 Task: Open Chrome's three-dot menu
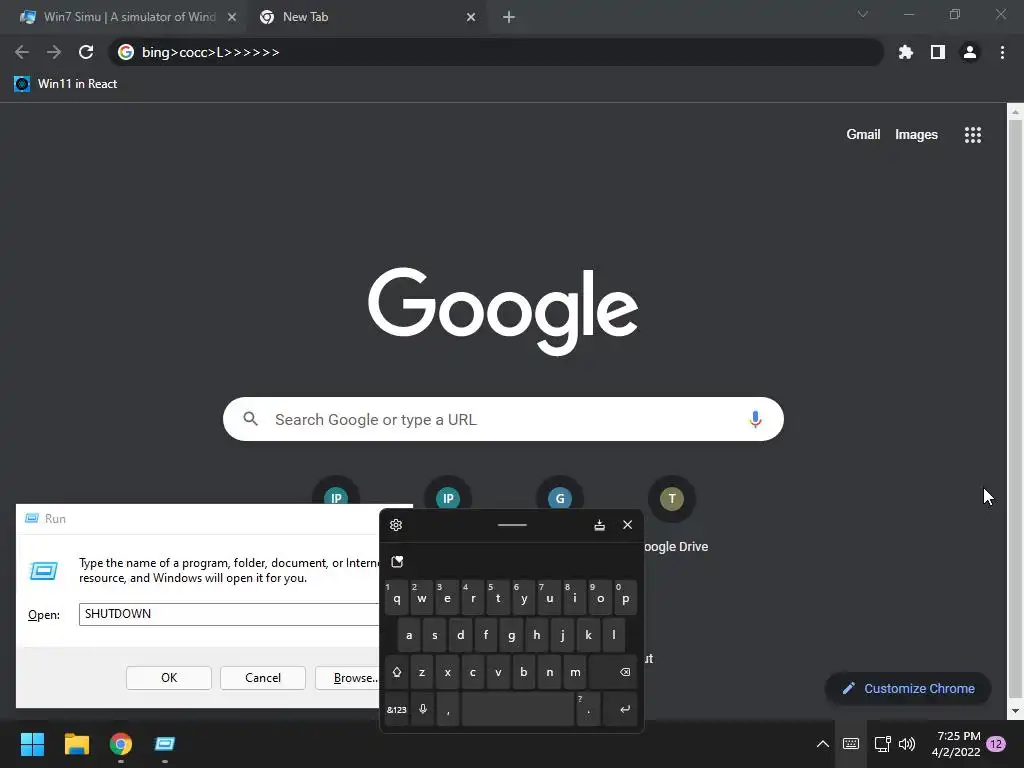click(1002, 52)
